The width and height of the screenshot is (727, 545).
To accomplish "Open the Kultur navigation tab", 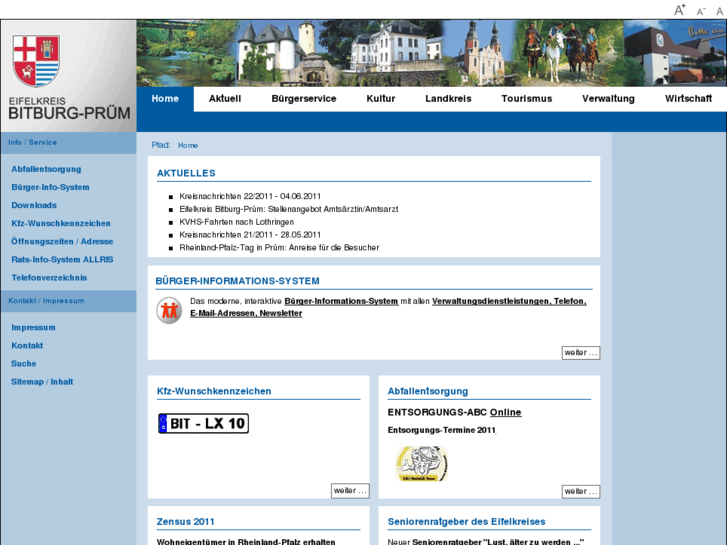I will pos(381,99).
